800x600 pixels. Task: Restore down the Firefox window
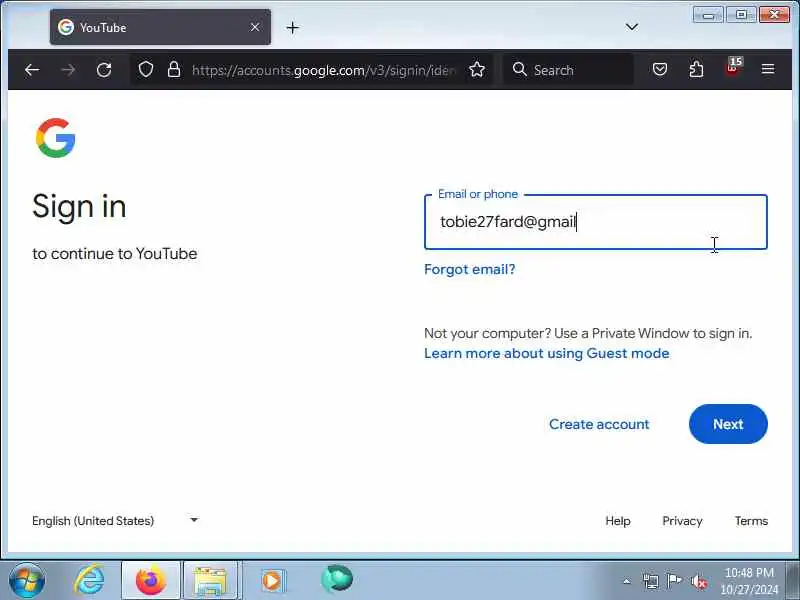click(741, 15)
